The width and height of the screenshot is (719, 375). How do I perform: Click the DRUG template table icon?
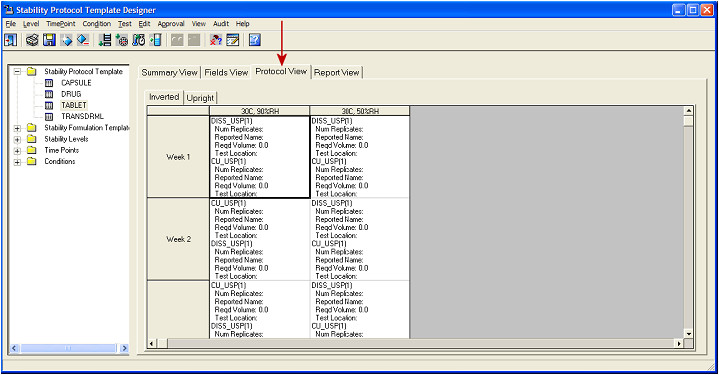pyautogui.click(x=49, y=94)
